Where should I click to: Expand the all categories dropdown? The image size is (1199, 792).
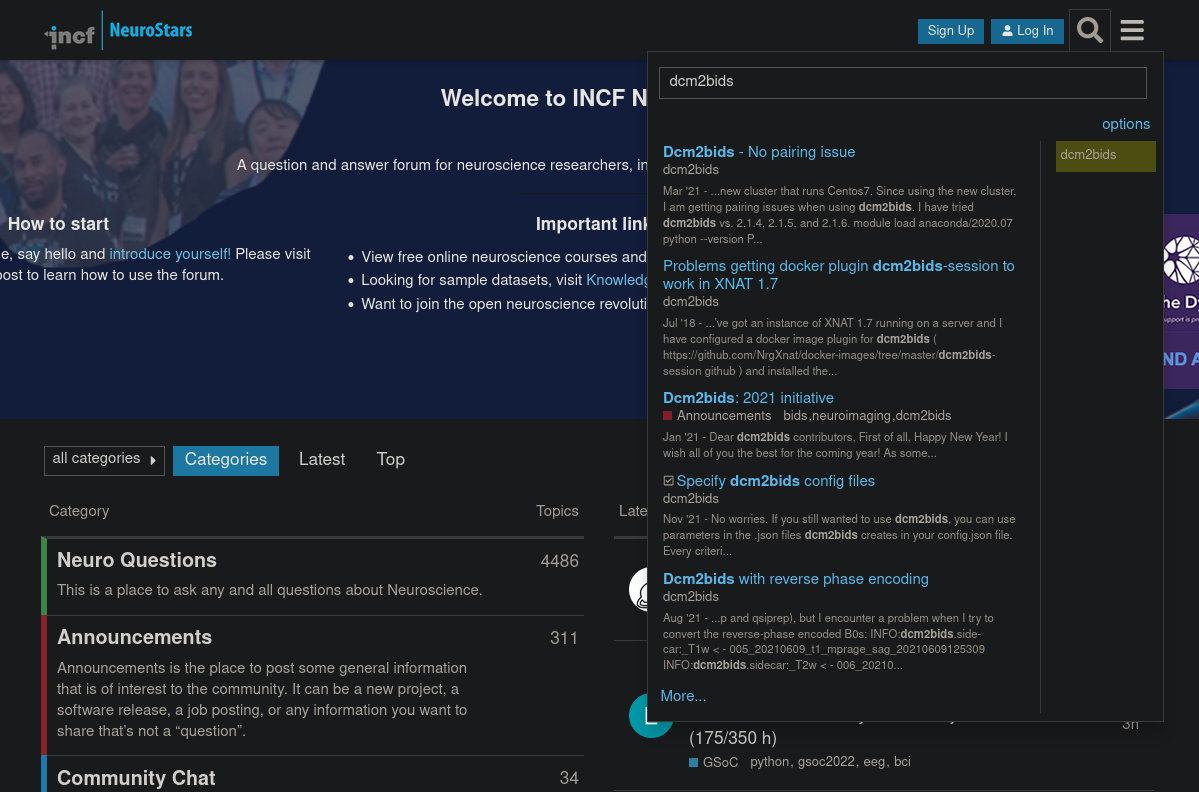pos(104,460)
